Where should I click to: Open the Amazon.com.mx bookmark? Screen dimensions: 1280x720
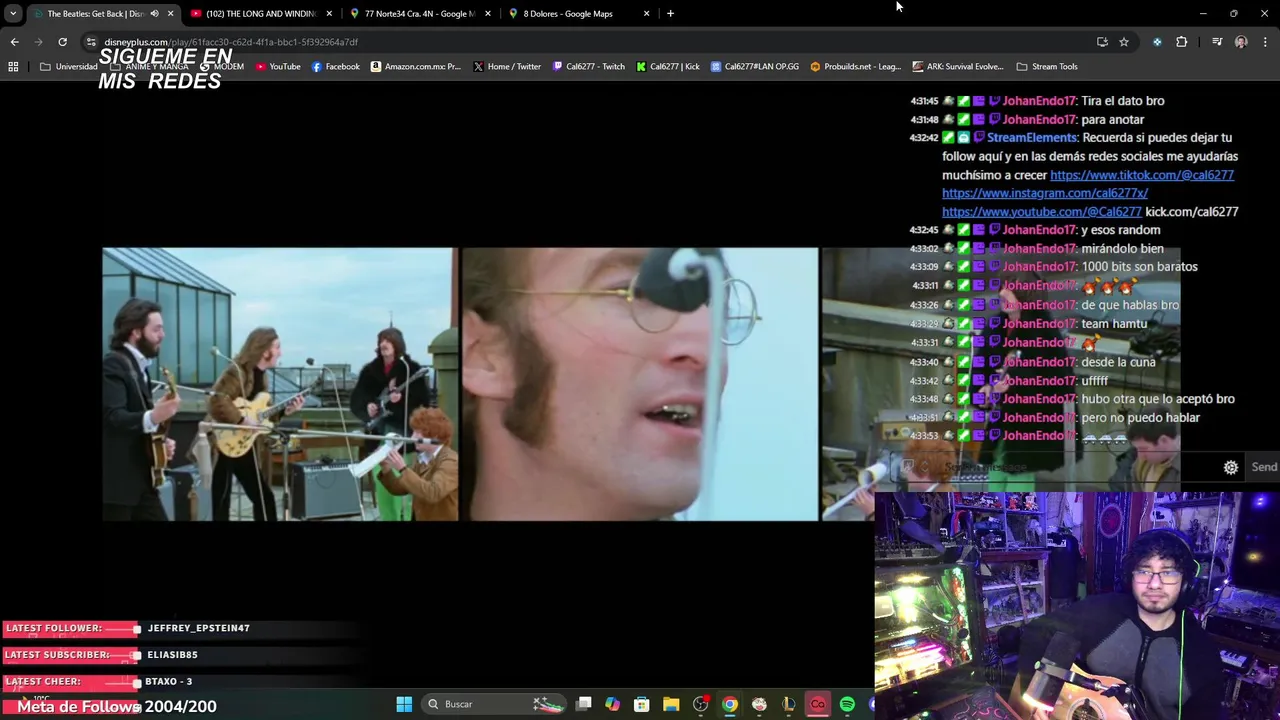click(416, 67)
